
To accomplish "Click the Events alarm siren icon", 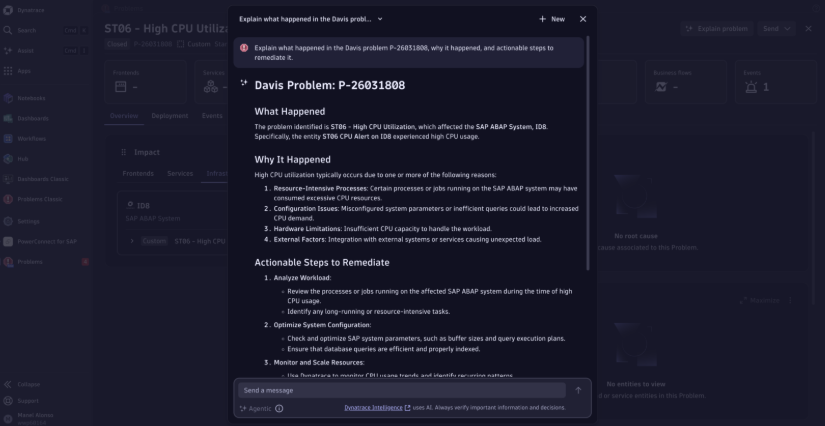I will pyautogui.click(x=751, y=87).
